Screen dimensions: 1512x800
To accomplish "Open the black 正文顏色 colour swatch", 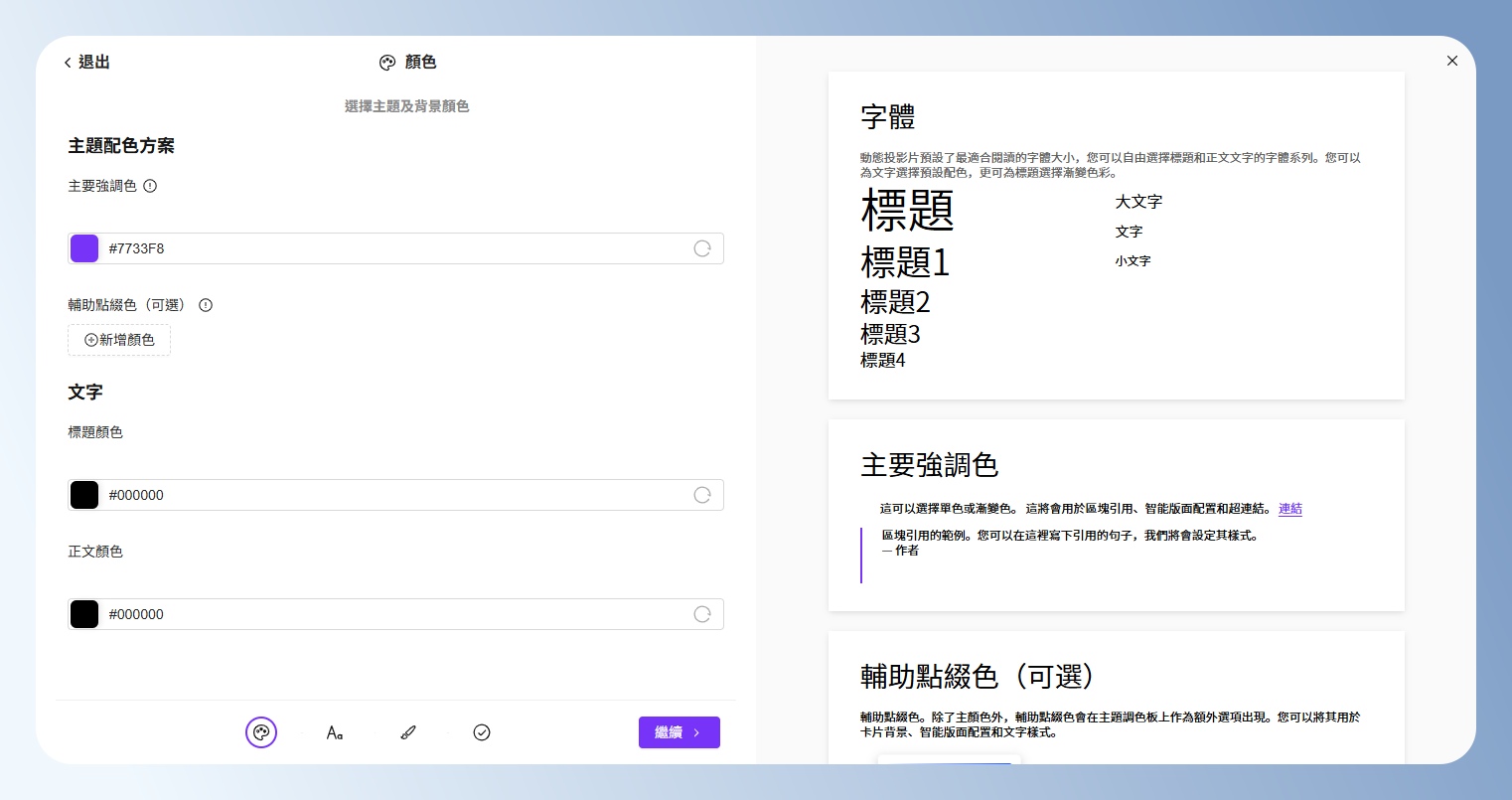I will pyautogui.click(x=84, y=614).
